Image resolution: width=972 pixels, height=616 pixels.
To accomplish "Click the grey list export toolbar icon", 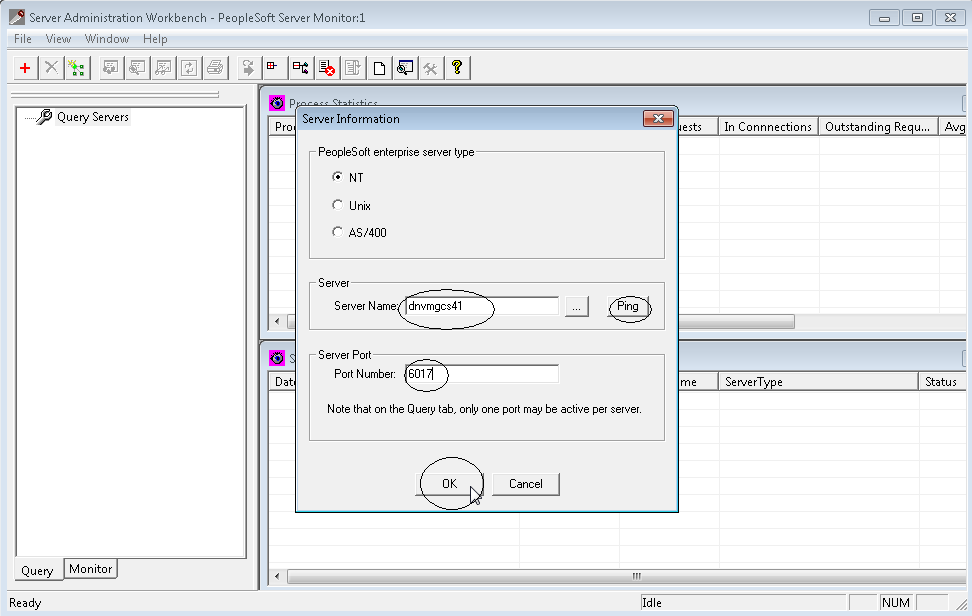I will tap(353, 68).
